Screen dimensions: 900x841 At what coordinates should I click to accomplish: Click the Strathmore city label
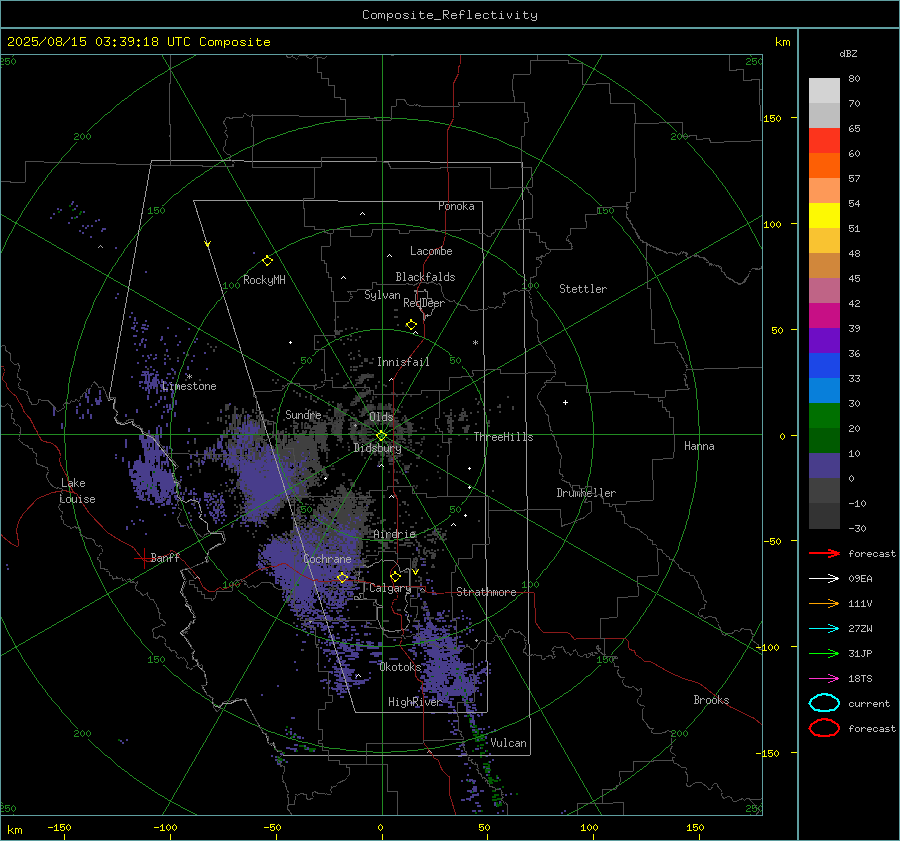click(486, 592)
